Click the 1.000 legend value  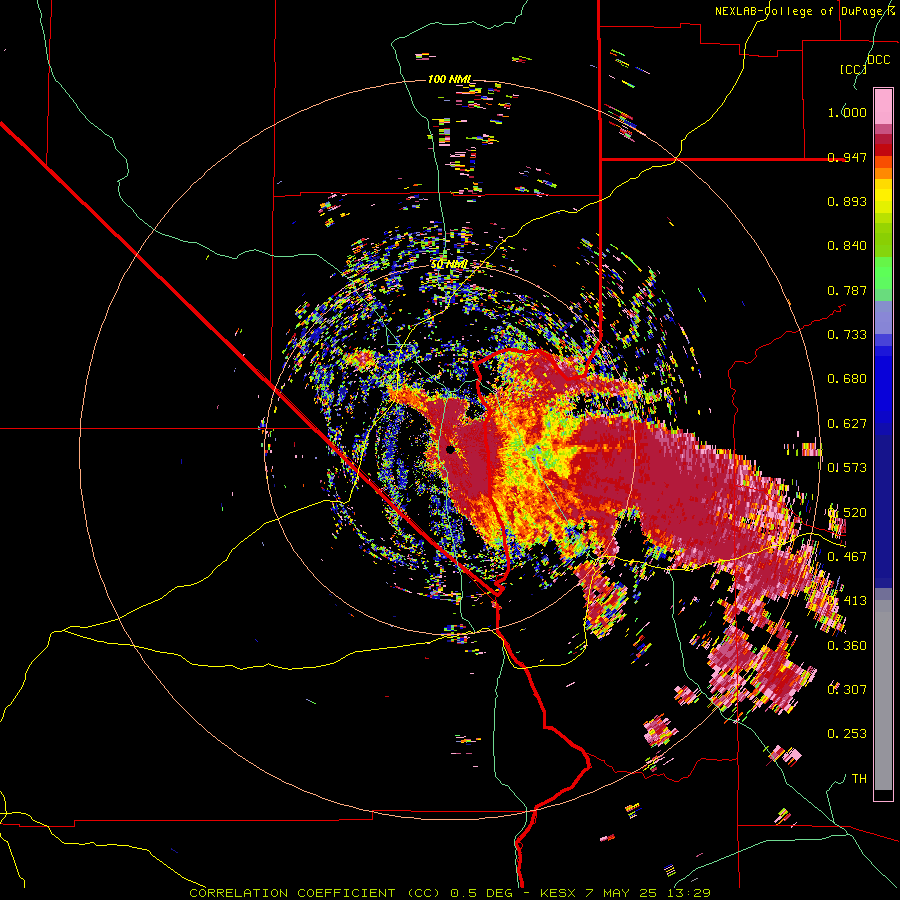(x=847, y=112)
